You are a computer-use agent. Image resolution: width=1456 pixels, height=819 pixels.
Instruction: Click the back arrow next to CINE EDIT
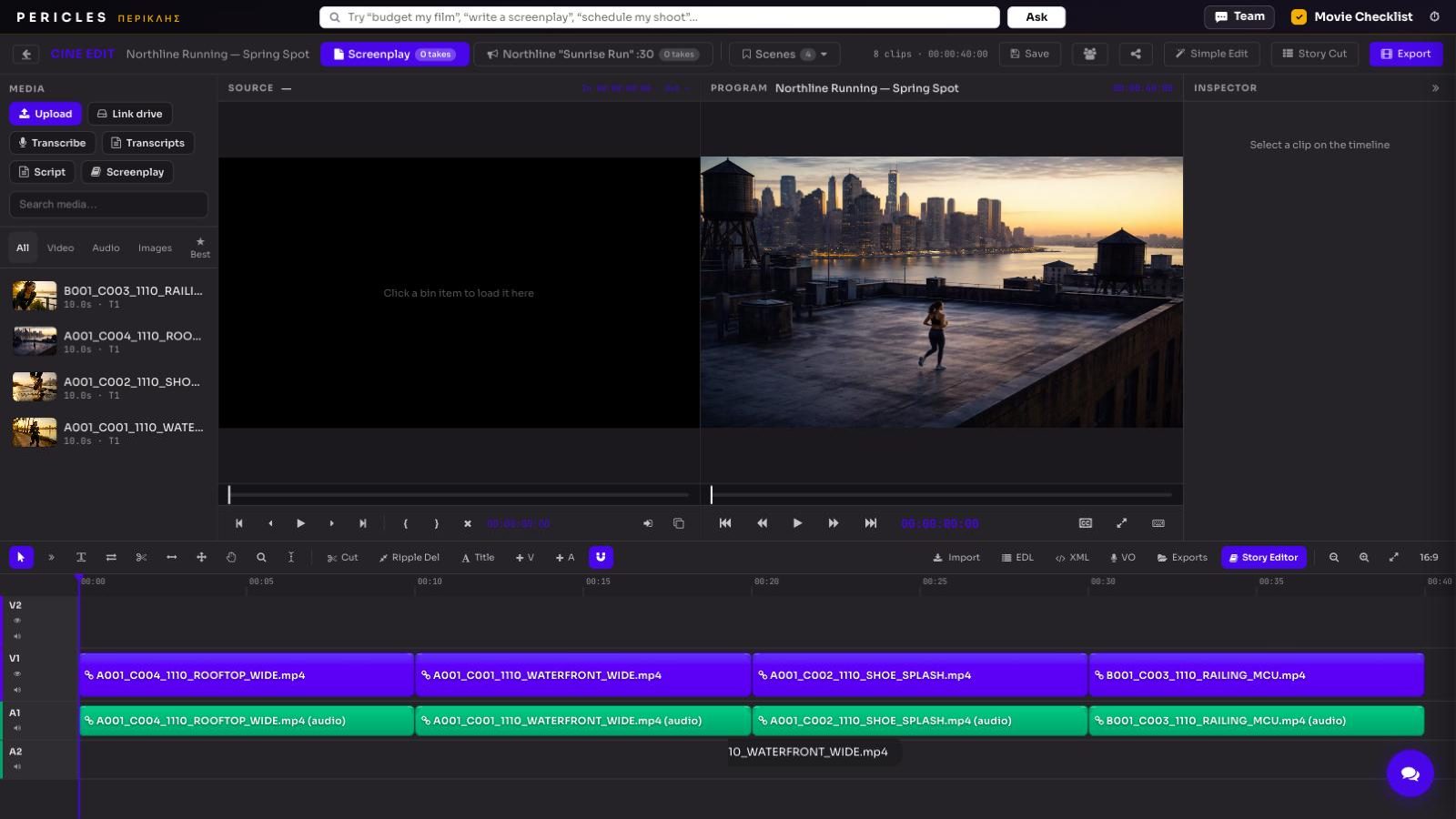click(x=26, y=55)
